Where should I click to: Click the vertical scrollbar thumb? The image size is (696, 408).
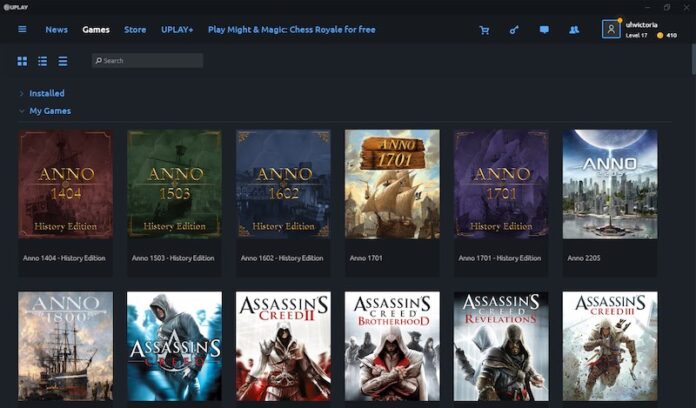pos(693,59)
